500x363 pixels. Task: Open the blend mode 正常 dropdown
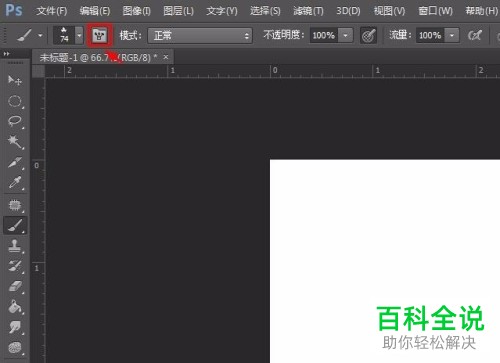coord(200,35)
